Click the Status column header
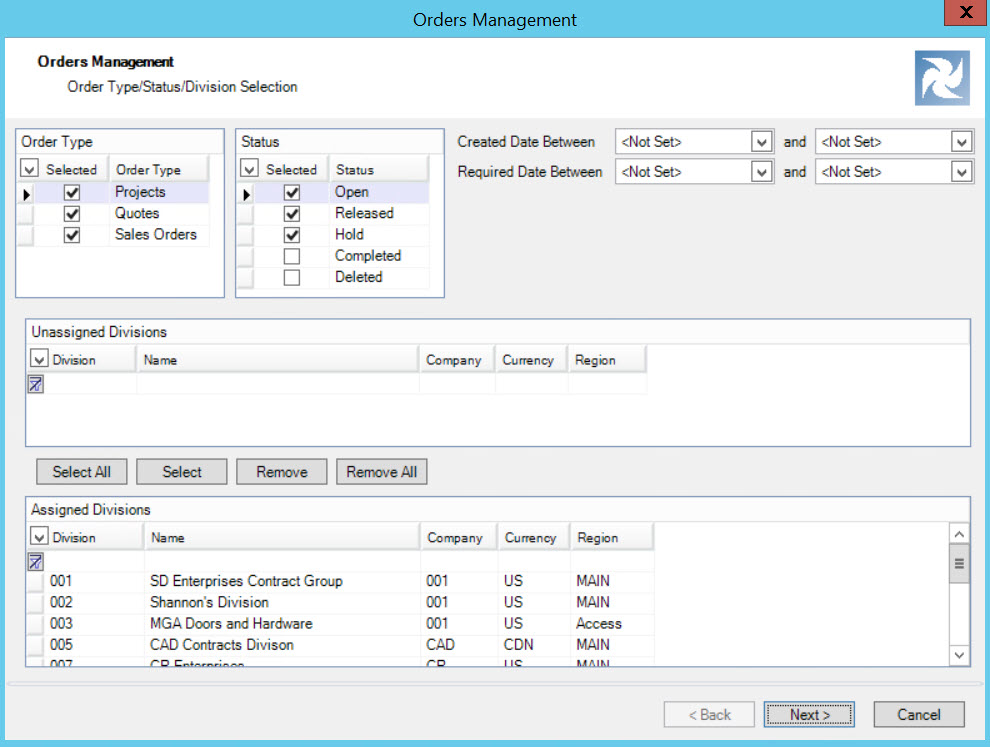This screenshot has width=990, height=747. click(379, 169)
